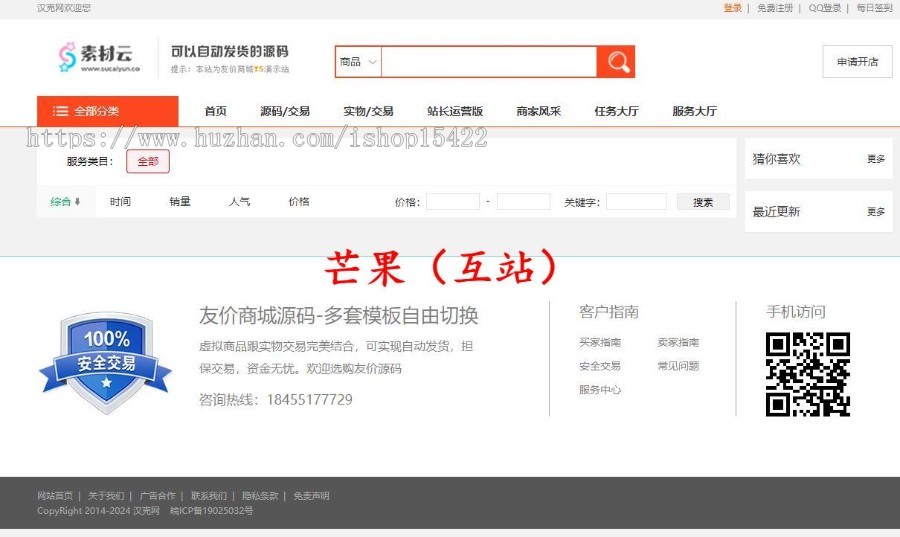Open the 全部分类 category menu
Screen dimensions: 900x537
click(x=108, y=111)
